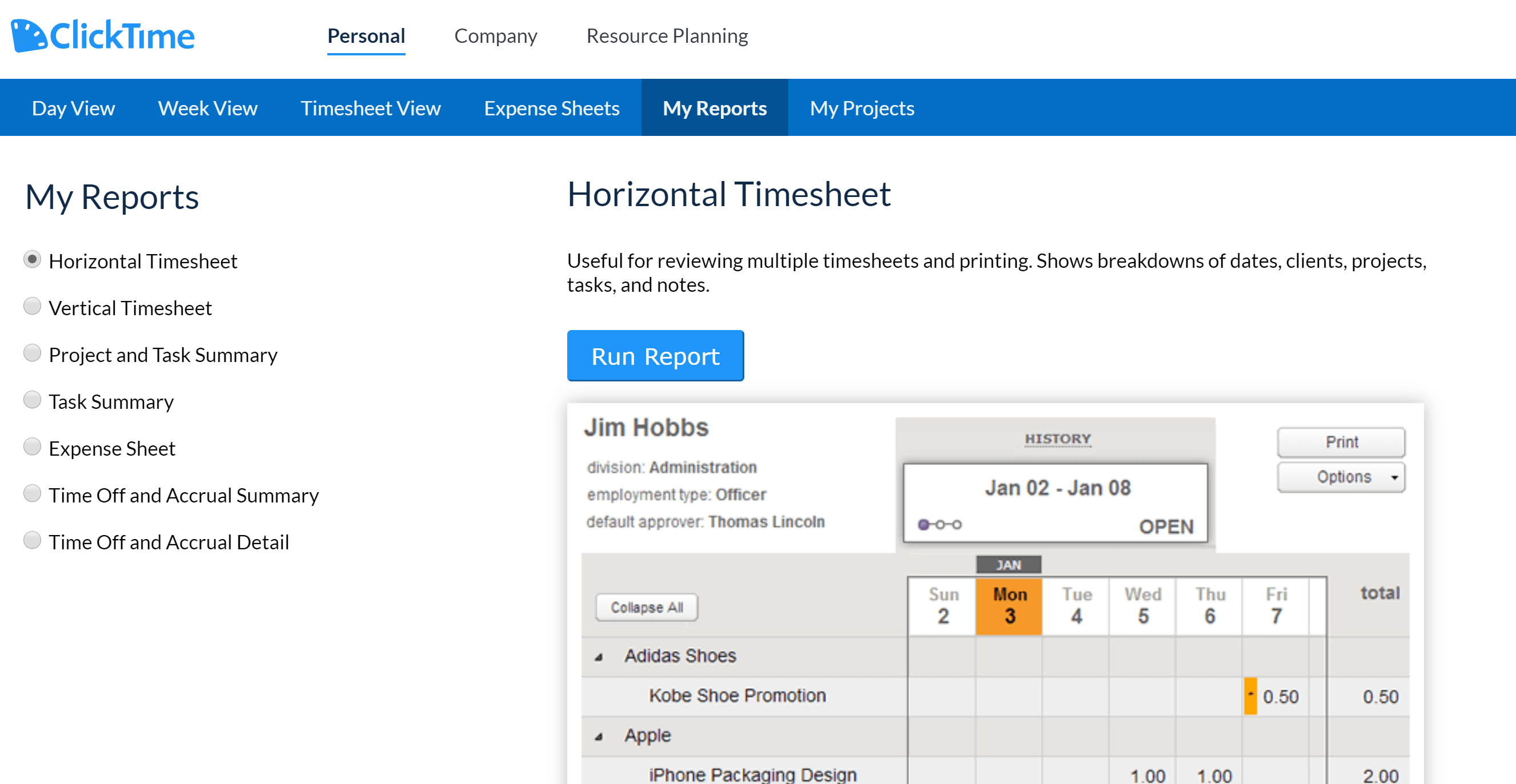The image size is (1516, 784).
Task: Switch to the Company tab
Action: point(495,35)
